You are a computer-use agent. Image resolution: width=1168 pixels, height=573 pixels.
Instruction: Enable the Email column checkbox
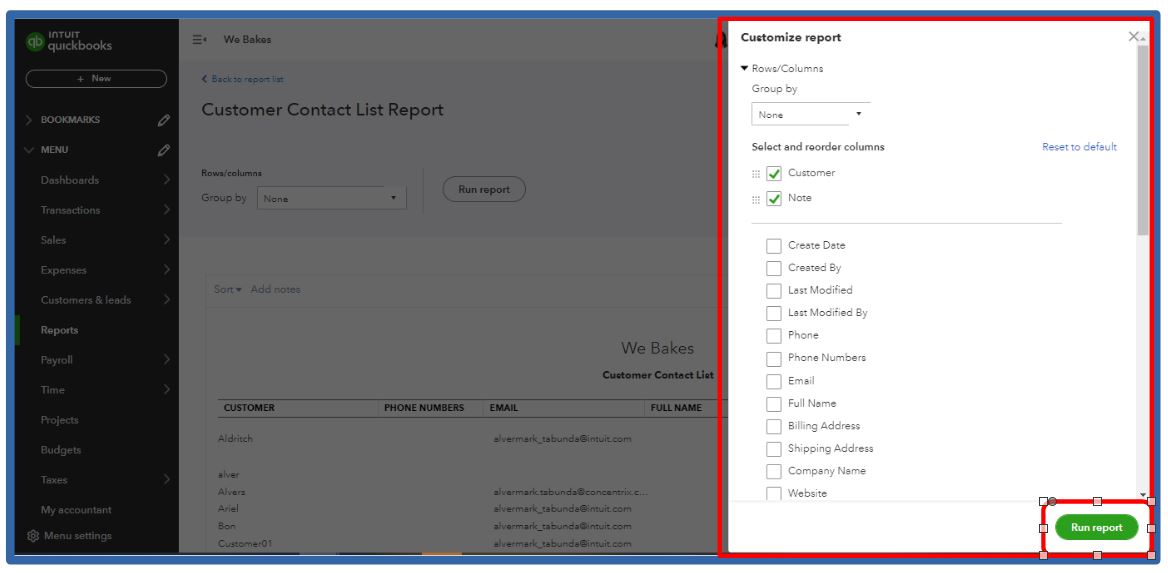click(774, 381)
